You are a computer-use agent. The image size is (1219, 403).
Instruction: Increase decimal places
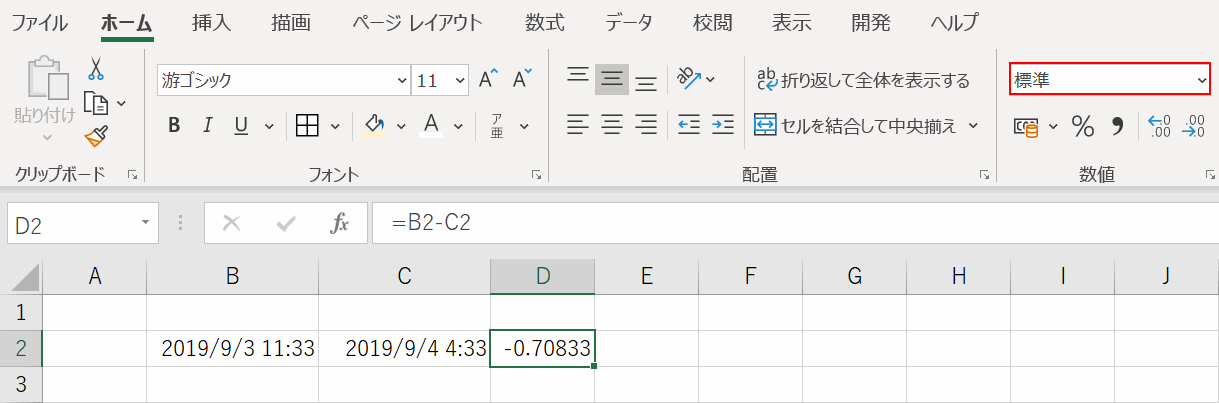[x=1160, y=126]
